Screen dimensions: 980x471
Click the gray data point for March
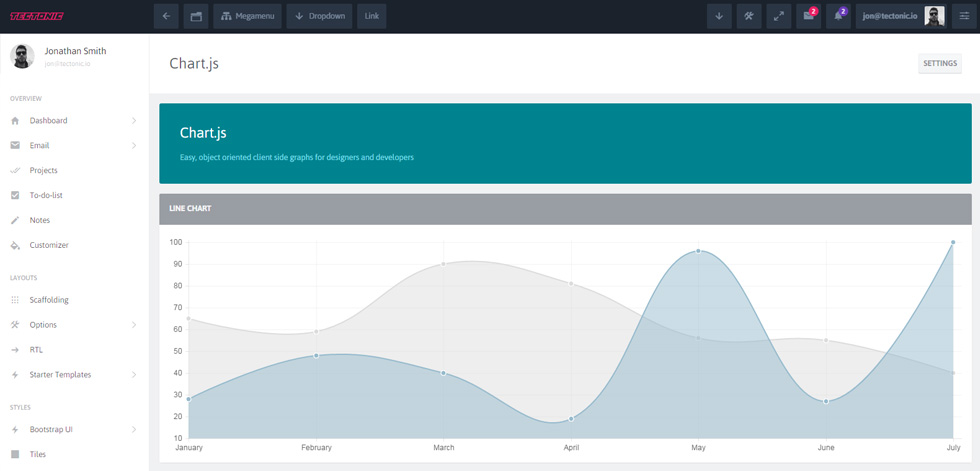[x=443, y=264]
